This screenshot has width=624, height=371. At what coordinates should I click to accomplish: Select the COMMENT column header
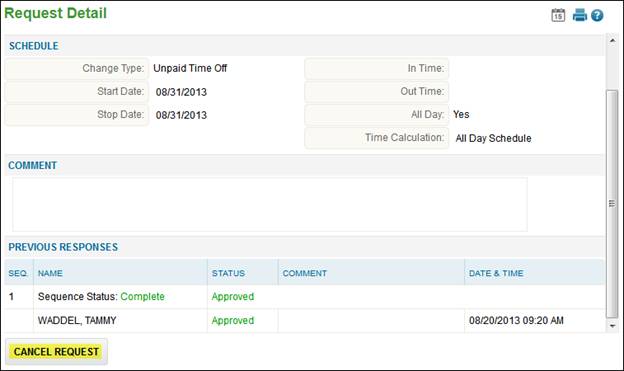click(x=305, y=273)
